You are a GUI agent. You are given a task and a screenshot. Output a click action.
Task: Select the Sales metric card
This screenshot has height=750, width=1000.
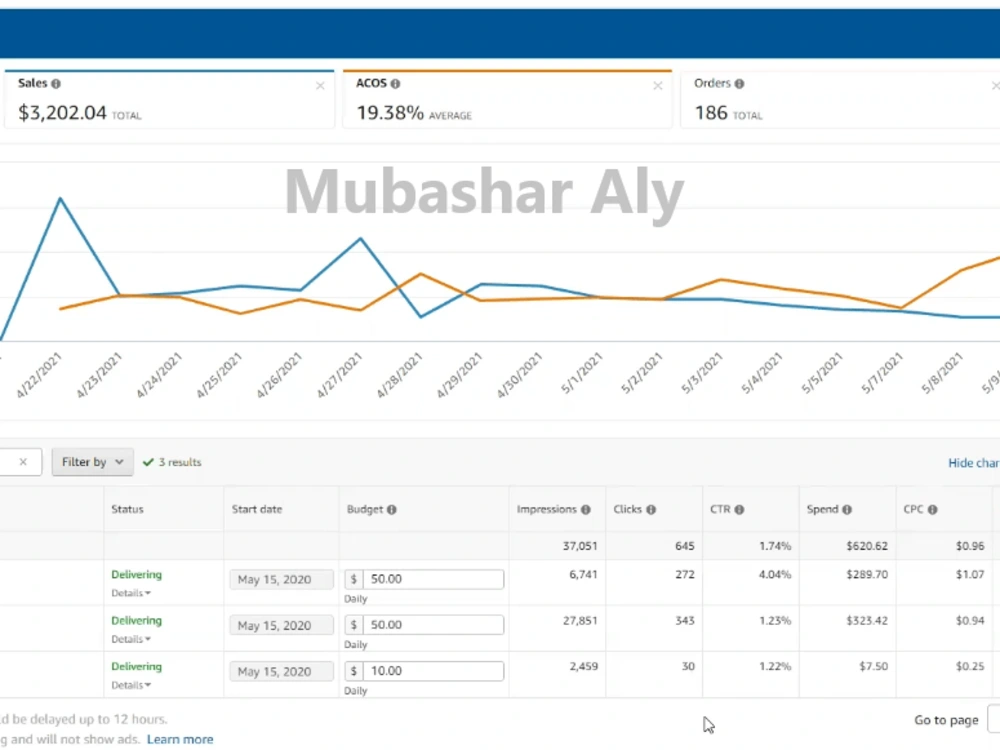click(169, 99)
